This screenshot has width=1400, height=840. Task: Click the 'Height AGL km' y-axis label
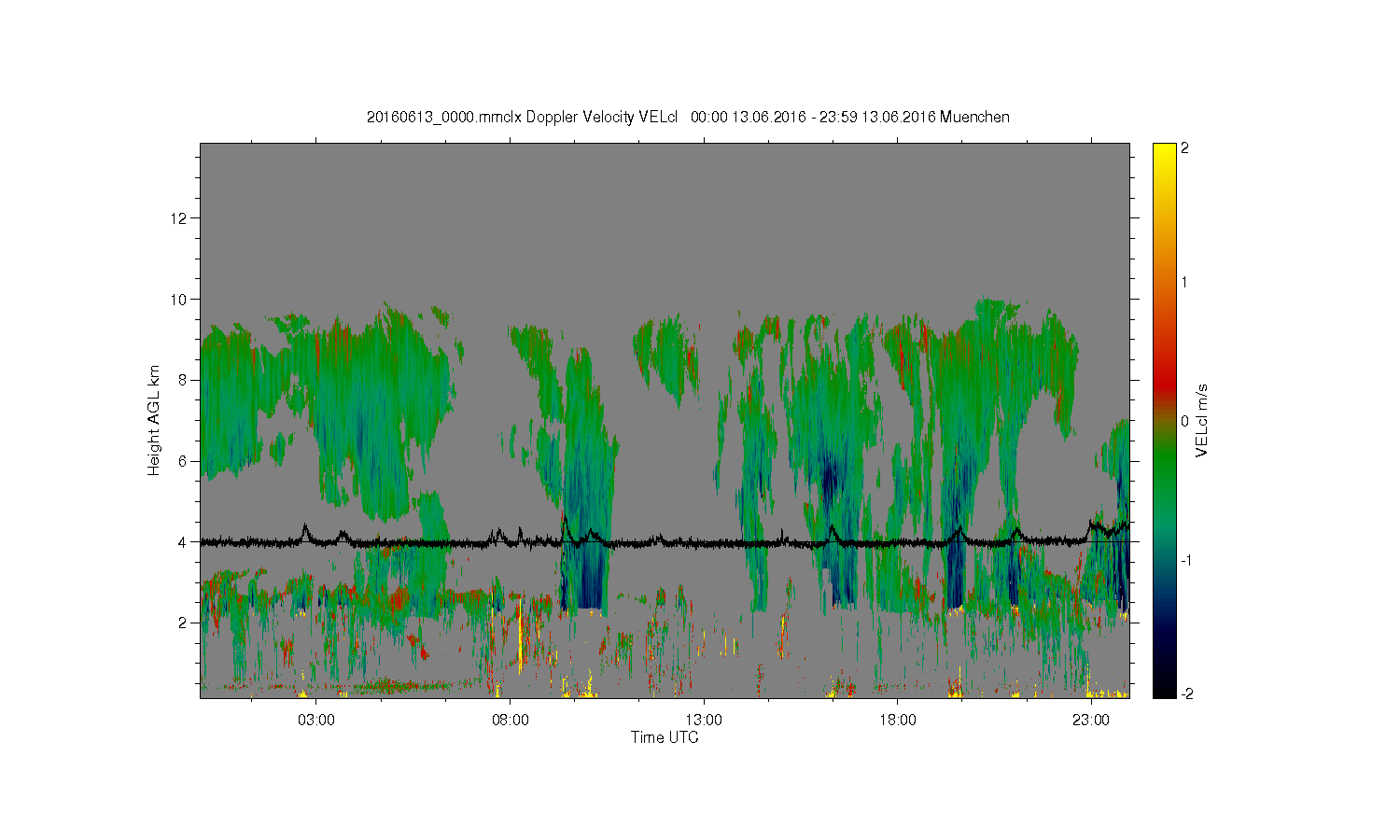[x=154, y=420]
